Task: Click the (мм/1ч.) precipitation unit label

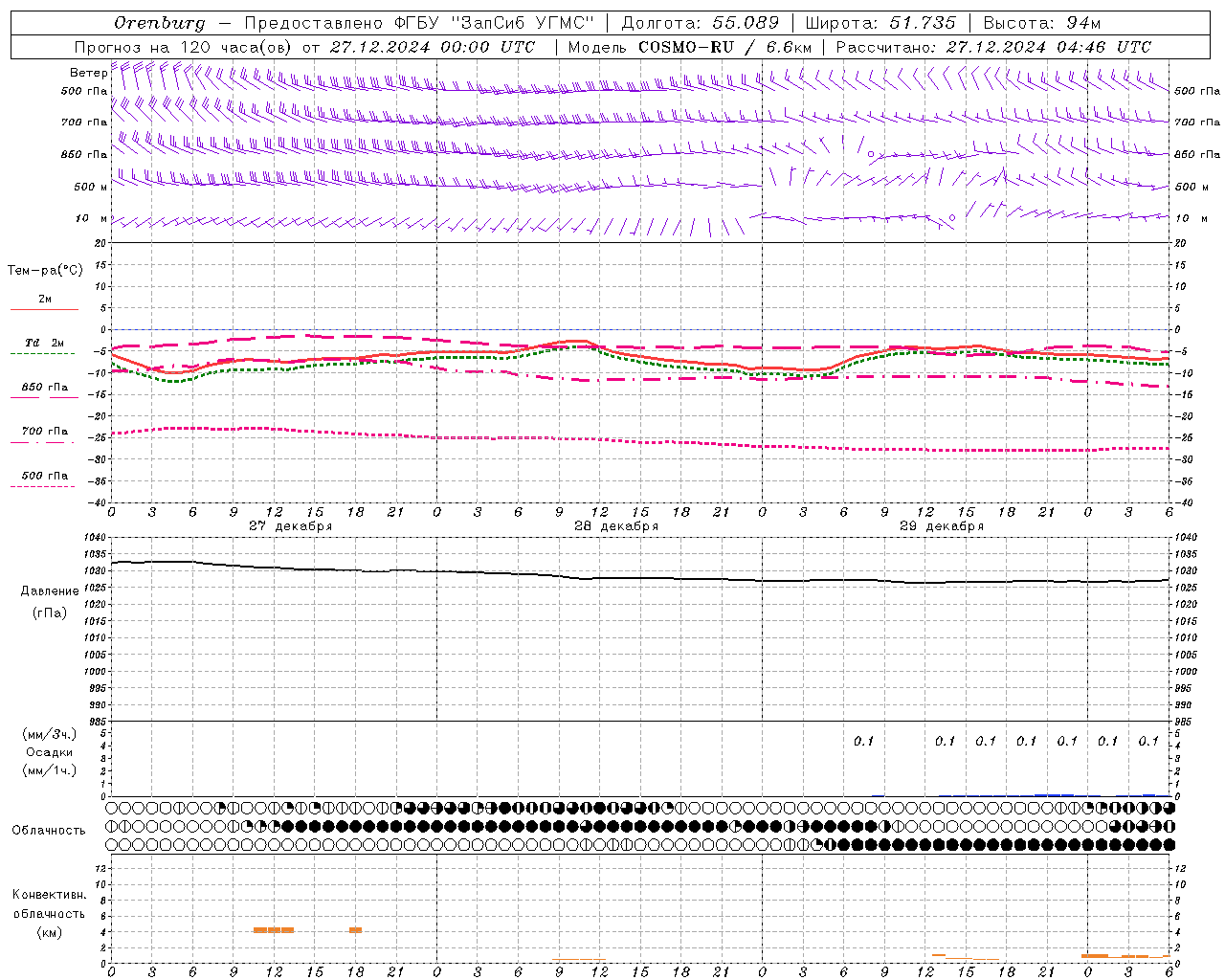Action: coord(49,770)
